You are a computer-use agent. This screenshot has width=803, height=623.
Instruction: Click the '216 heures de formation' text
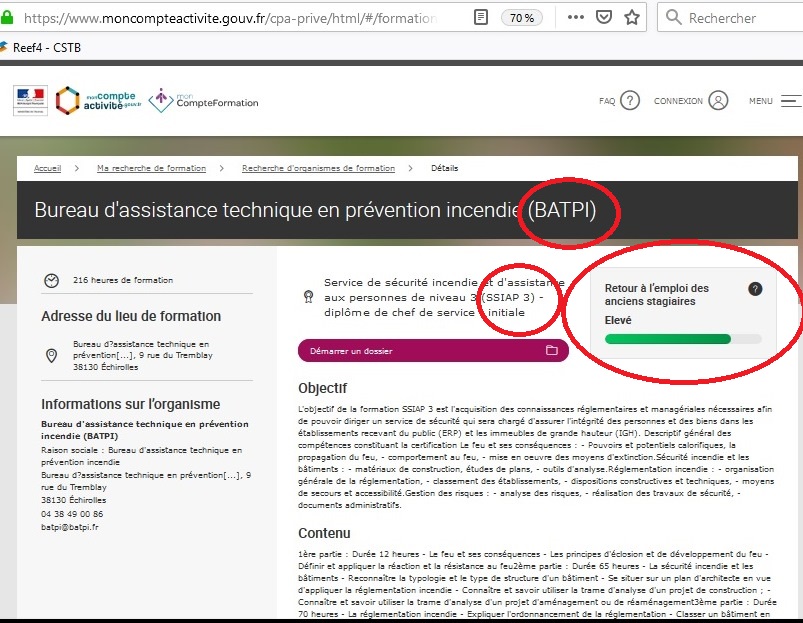click(123, 280)
